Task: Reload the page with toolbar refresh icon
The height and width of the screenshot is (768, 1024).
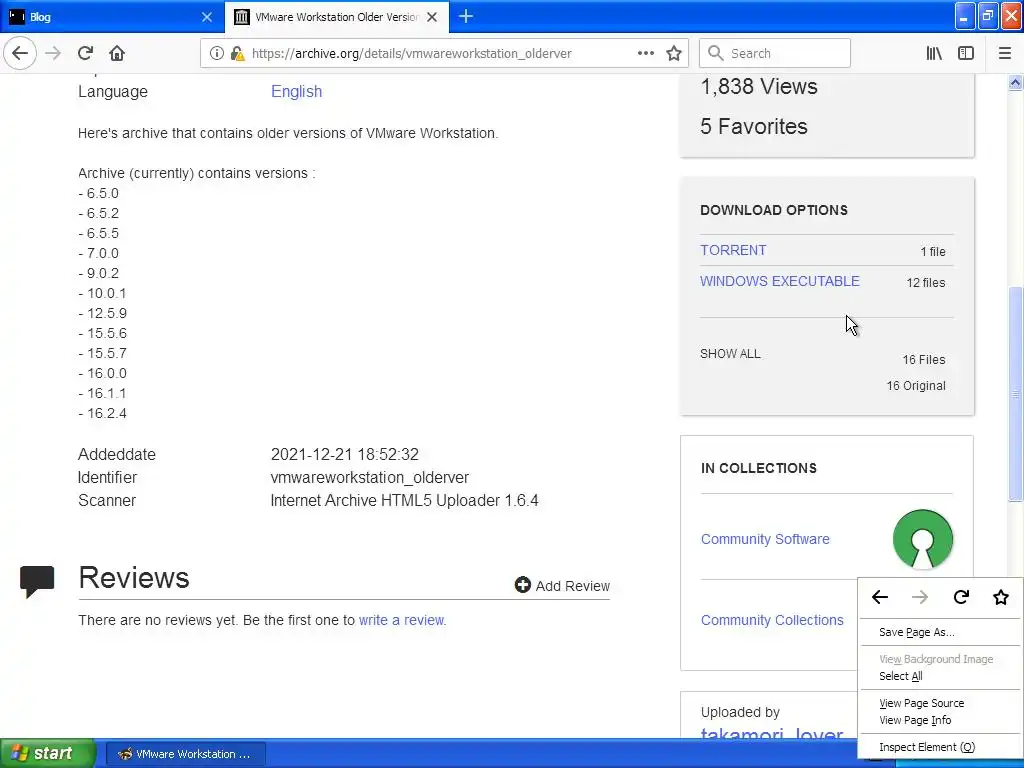Action: [85, 53]
